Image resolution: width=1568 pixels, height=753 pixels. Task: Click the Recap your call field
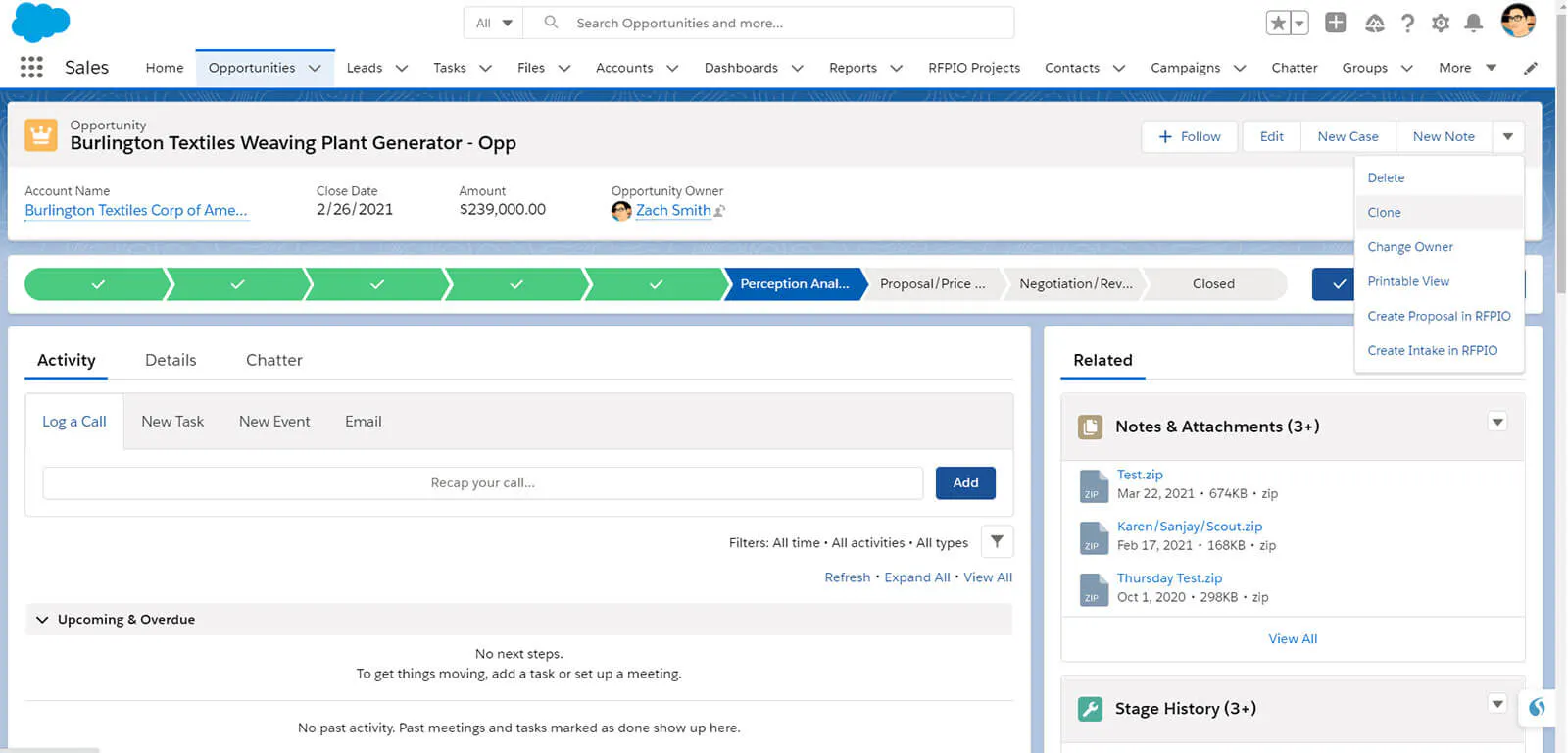point(483,482)
